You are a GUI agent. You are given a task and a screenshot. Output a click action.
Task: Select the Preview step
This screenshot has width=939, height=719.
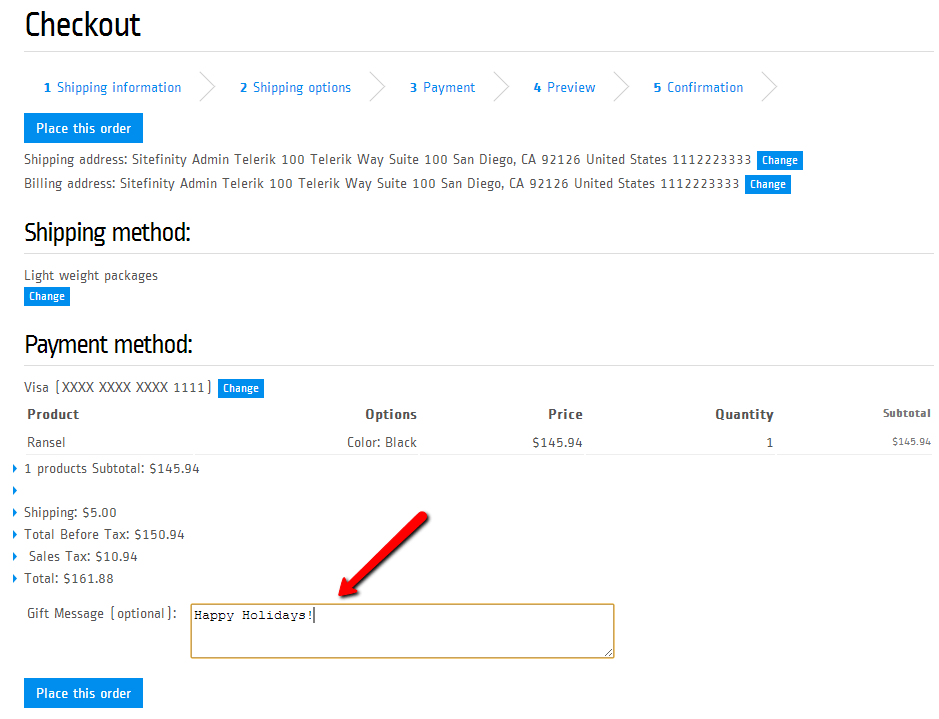(x=564, y=88)
